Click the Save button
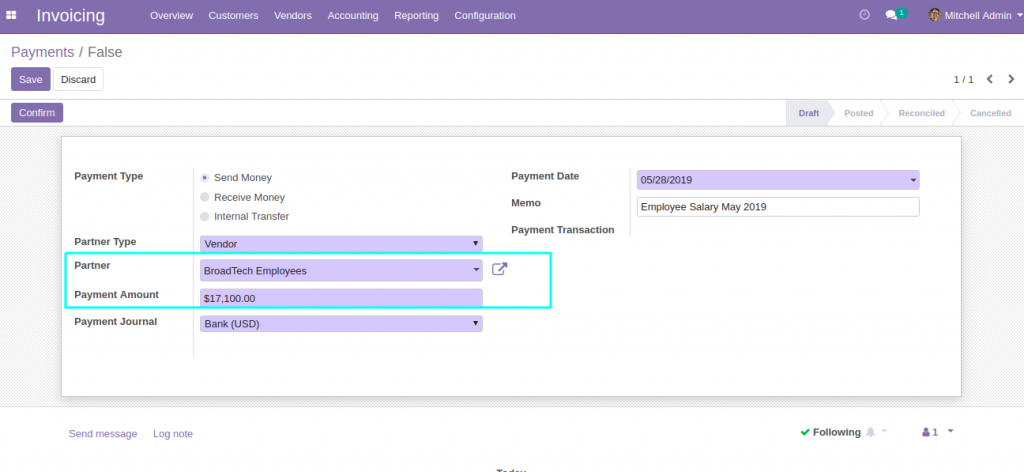The width and height of the screenshot is (1024, 472). [30, 79]
